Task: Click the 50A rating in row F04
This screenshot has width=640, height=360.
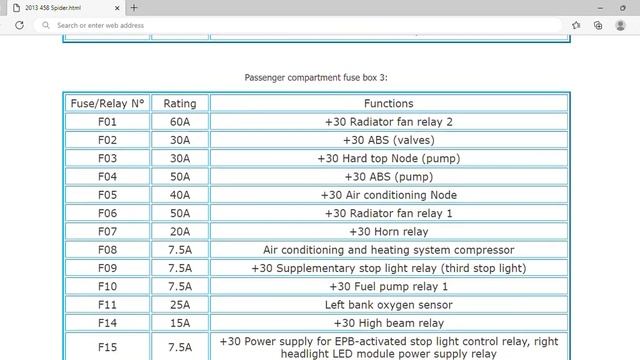Action: tap(180, 177)
